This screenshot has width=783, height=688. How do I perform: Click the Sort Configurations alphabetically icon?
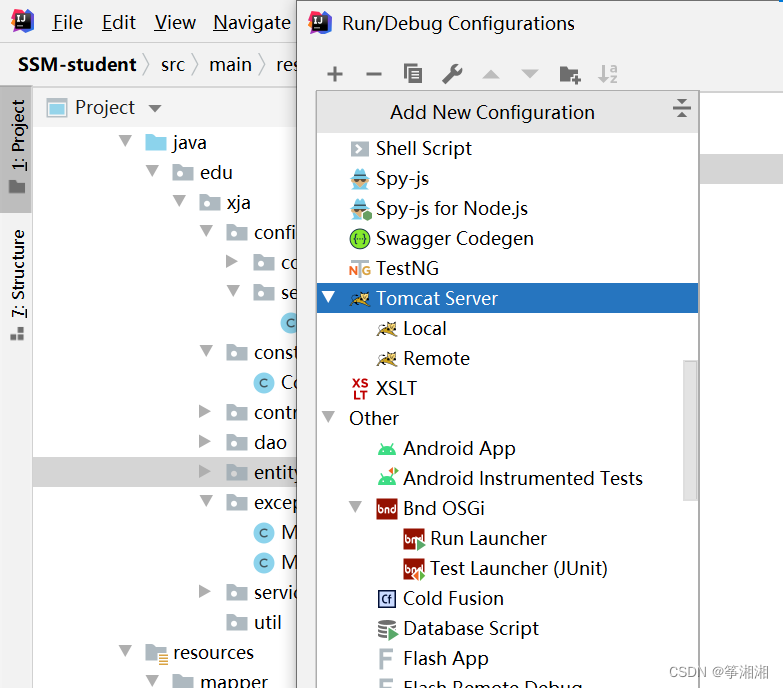point(608,74)
